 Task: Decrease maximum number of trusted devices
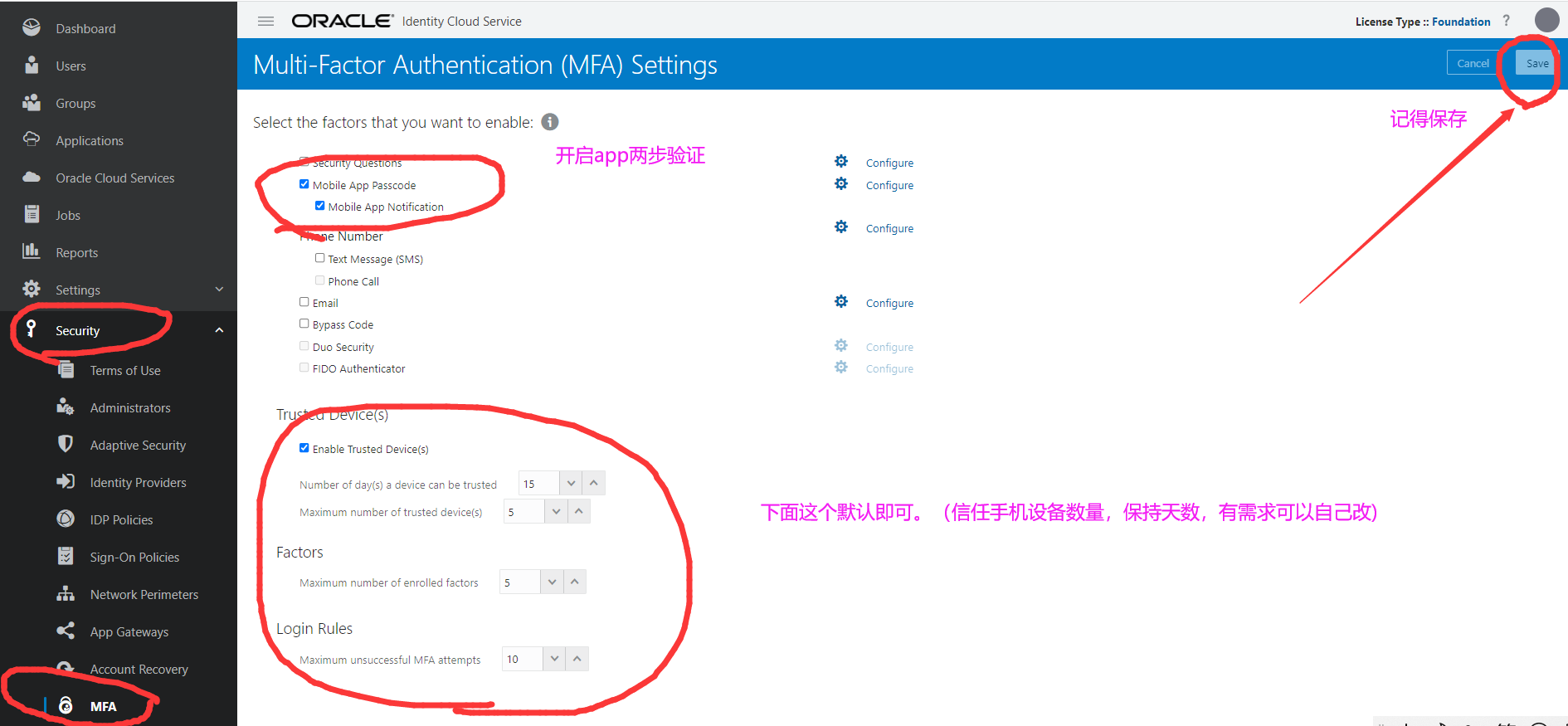(556, 511)
